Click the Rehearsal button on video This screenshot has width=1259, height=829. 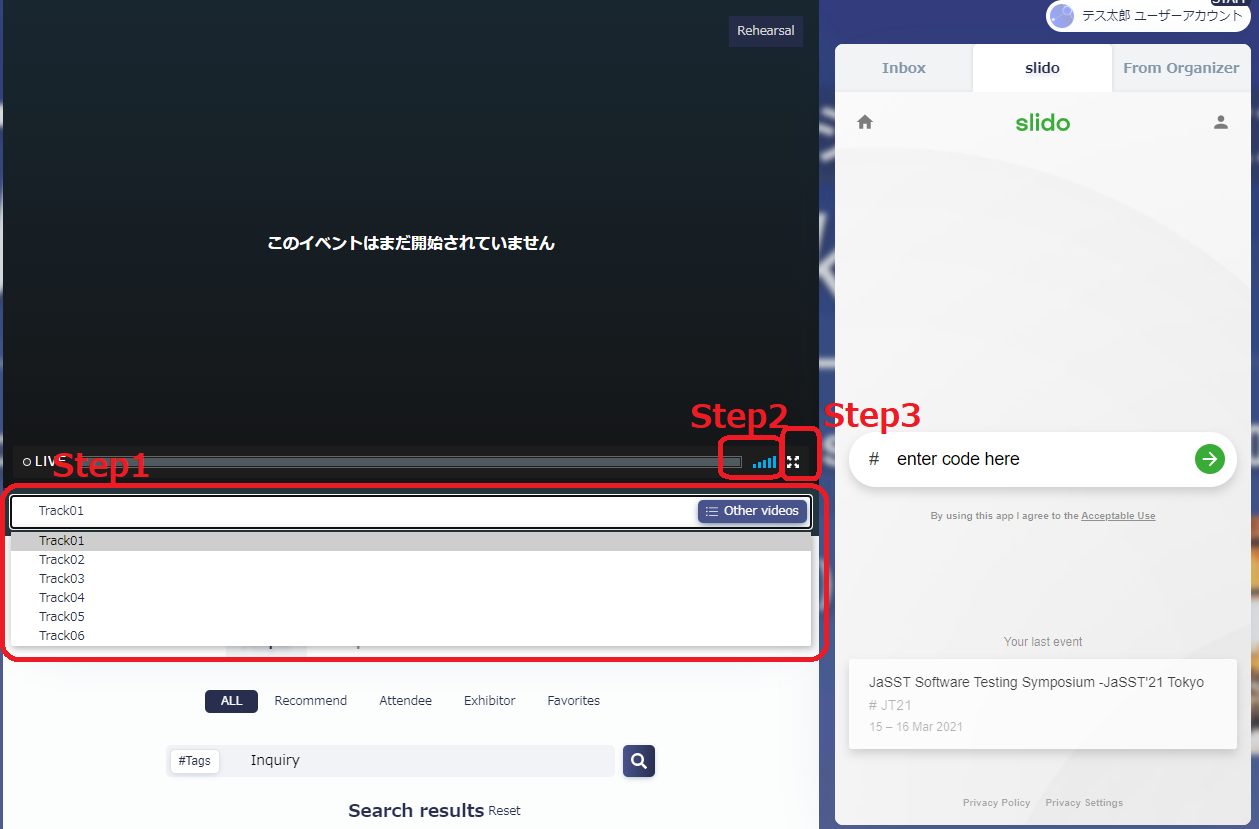click(x=765, y=31)
